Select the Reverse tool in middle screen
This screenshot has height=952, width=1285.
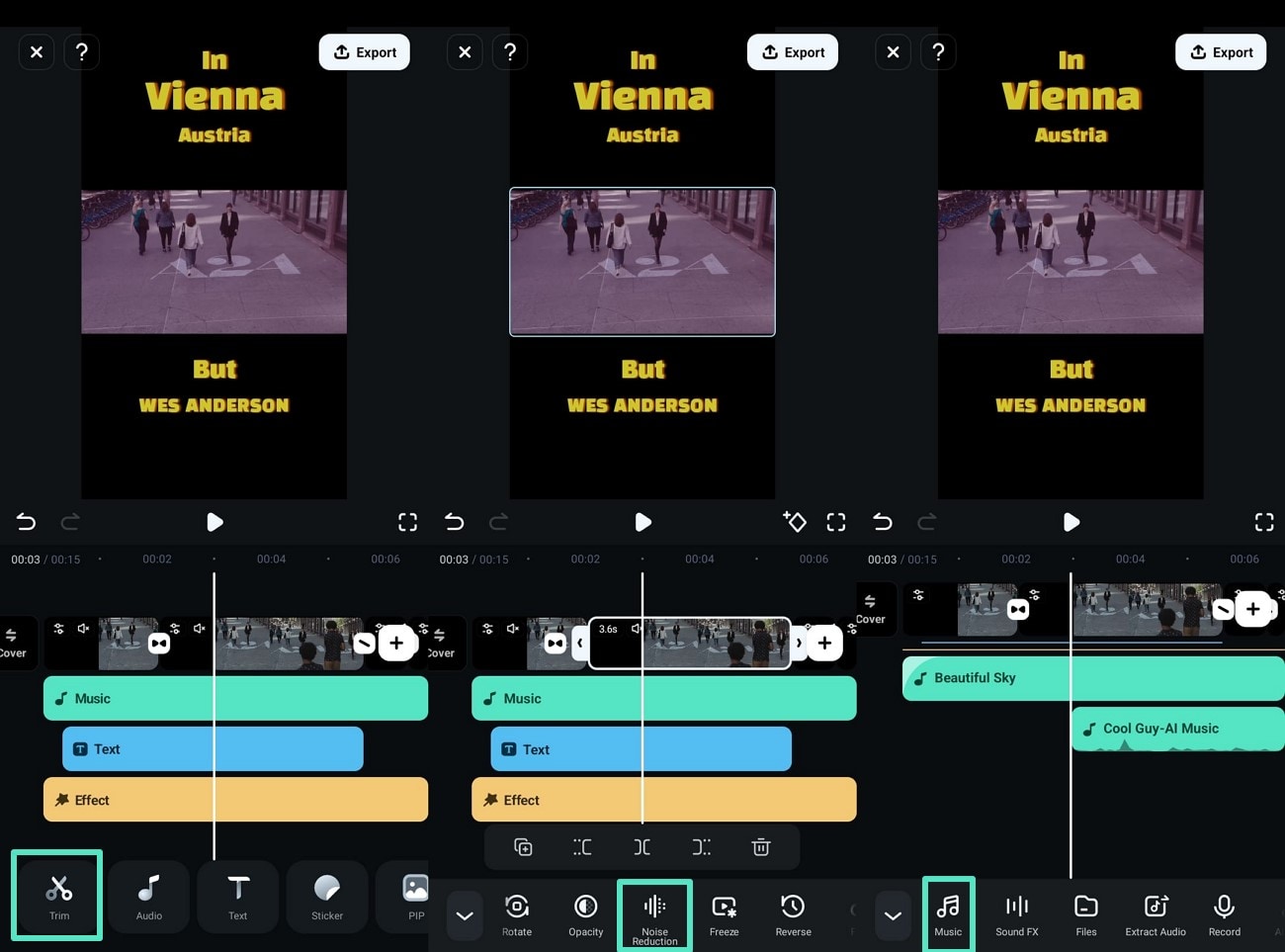point(793,914)
